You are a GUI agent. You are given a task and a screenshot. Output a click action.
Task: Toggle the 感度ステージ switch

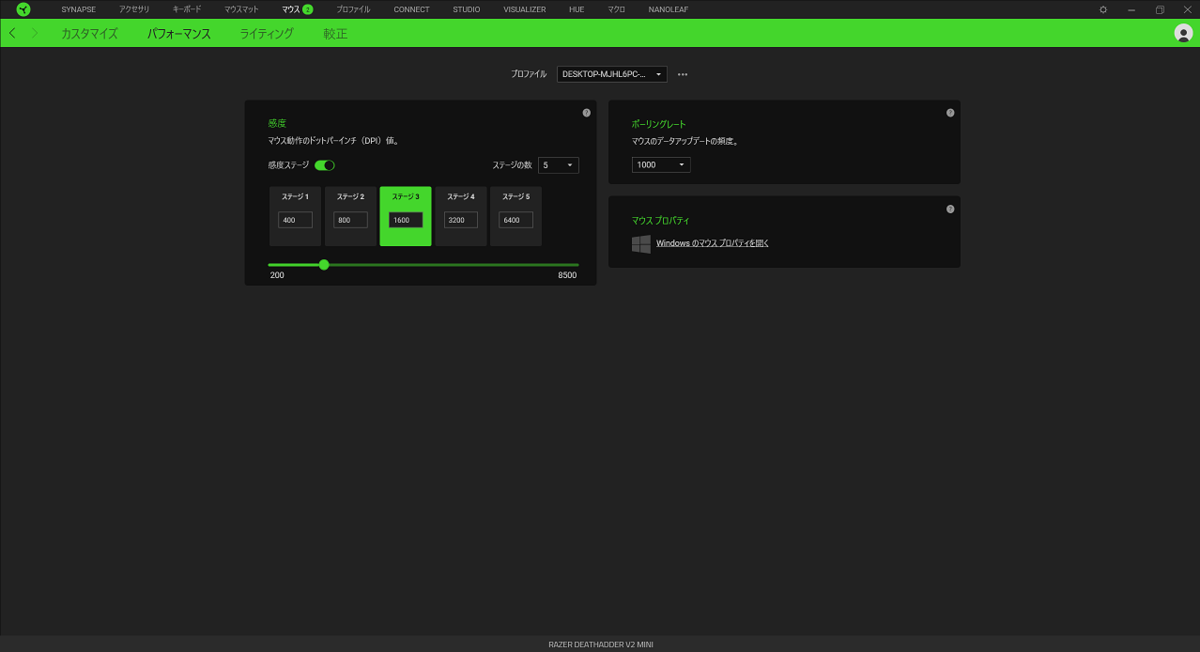(324, 165)
